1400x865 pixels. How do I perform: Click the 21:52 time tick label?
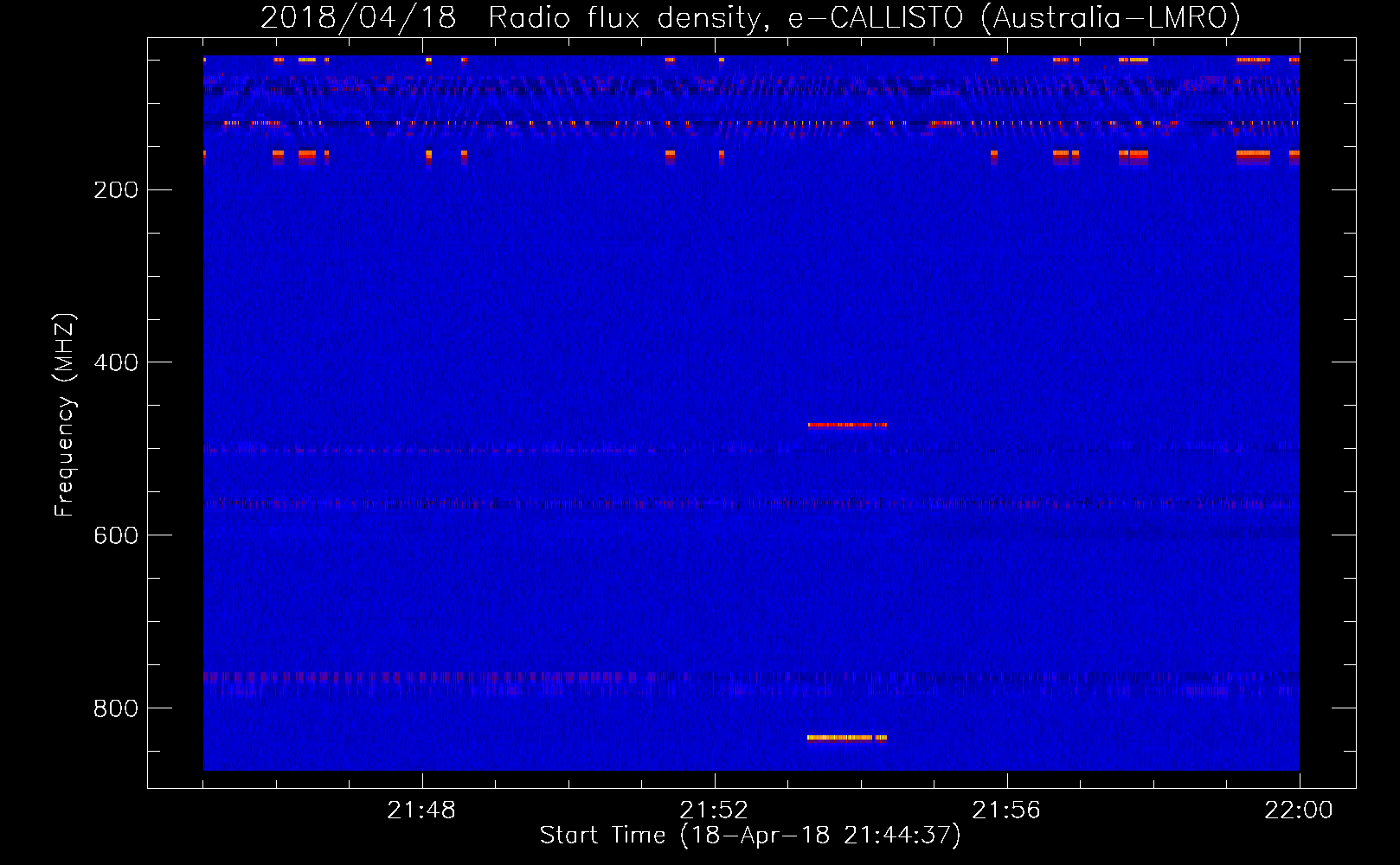click(x=714, y=810)
